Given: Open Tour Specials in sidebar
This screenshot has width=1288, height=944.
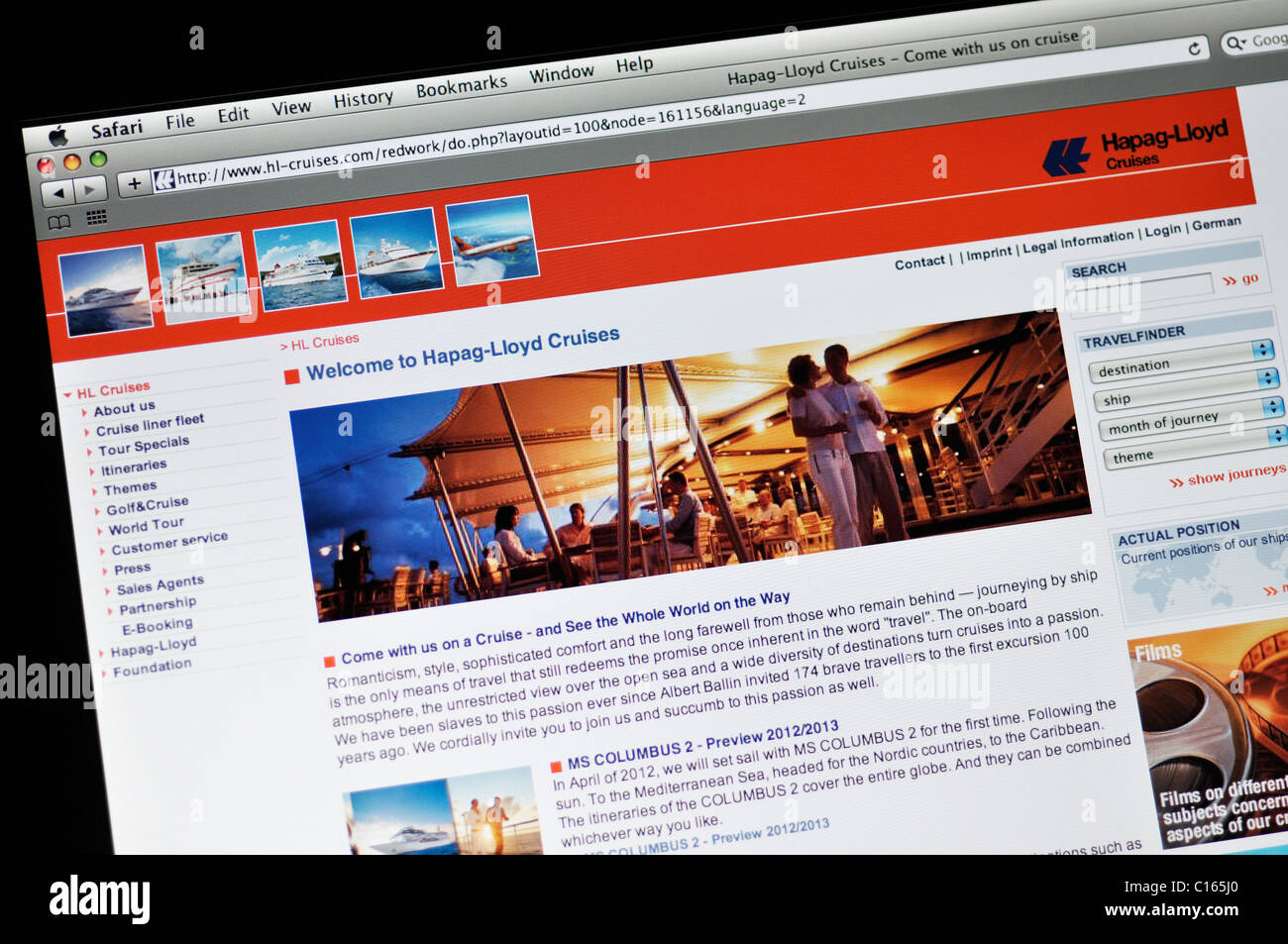Looking at the screenshot, I should click(144, 446).
